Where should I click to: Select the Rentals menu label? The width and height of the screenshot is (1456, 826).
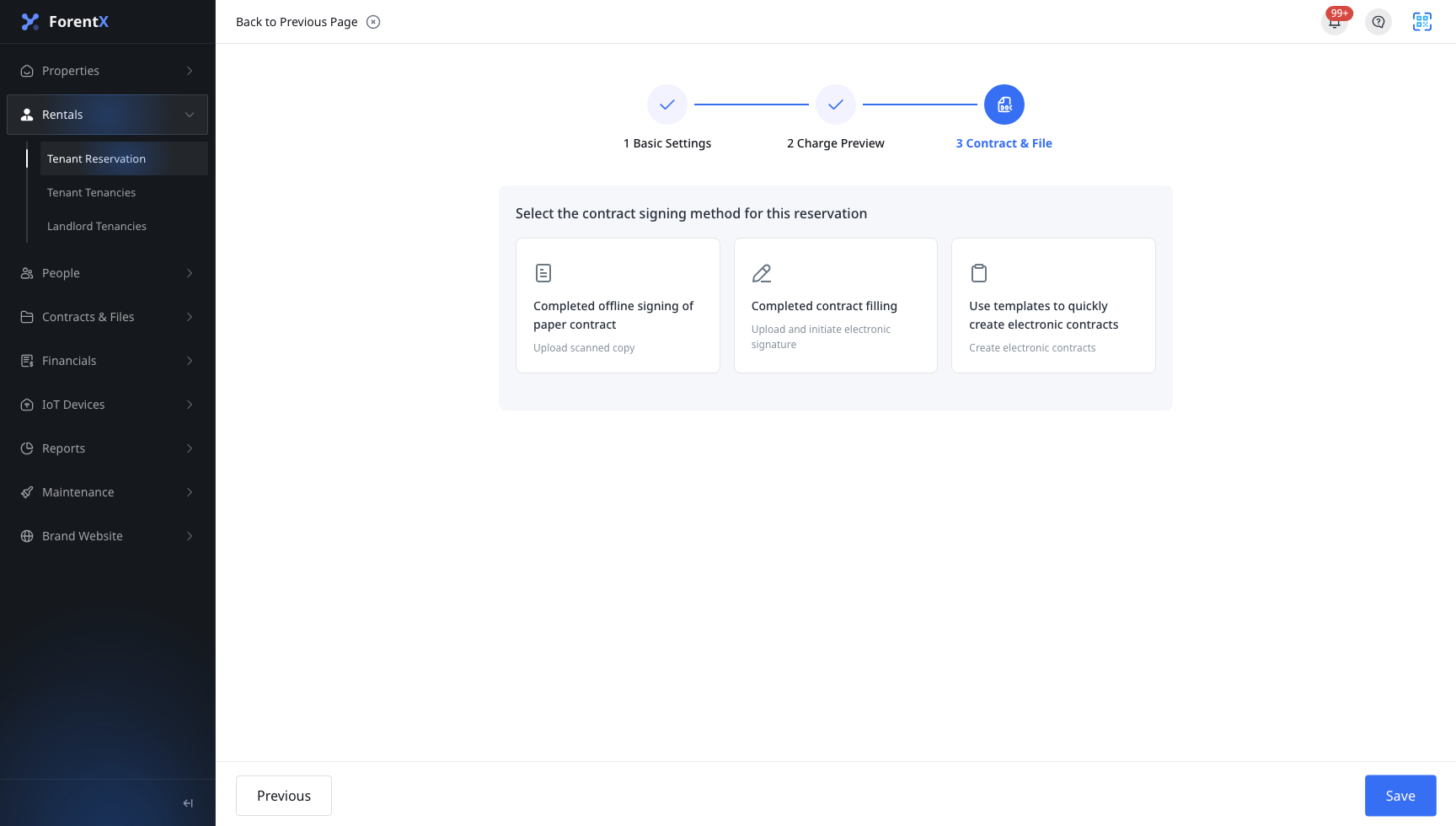(62, 115)
